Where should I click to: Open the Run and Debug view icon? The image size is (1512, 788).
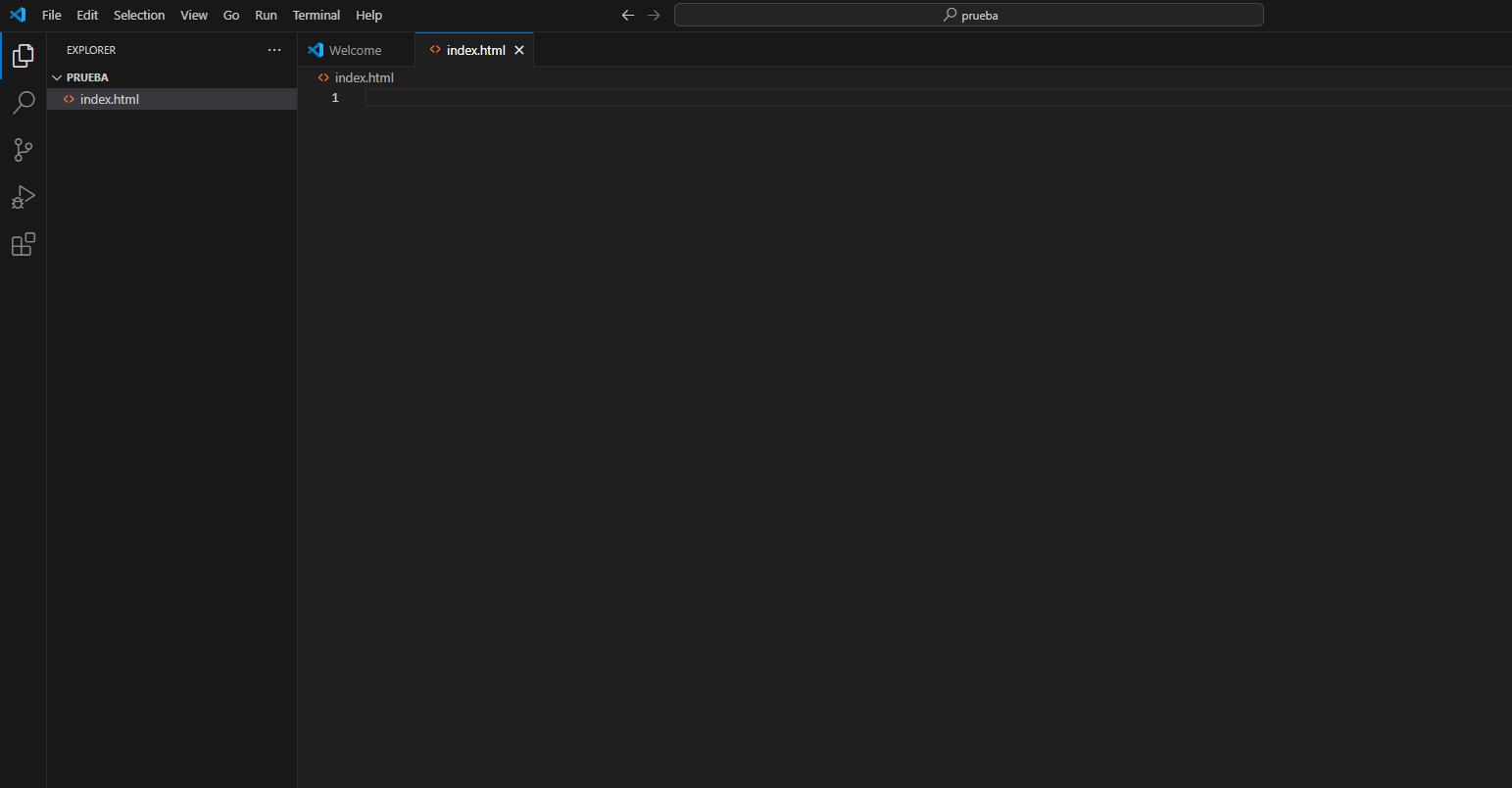[24, 197]
